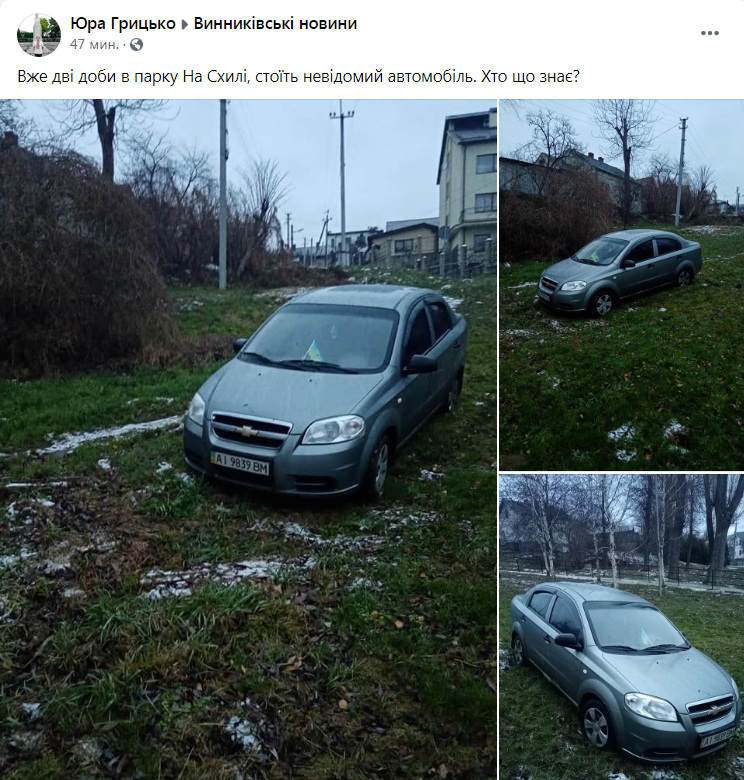Click the Ukrainian flag behind large photo's windshield
Viewport: 744px width, 780px height.
point(313,351)
